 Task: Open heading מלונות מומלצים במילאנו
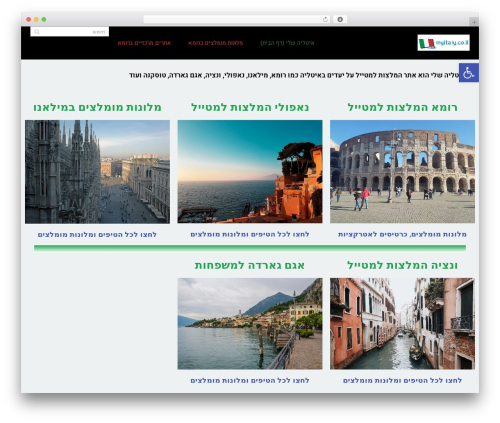click(97, 107)
